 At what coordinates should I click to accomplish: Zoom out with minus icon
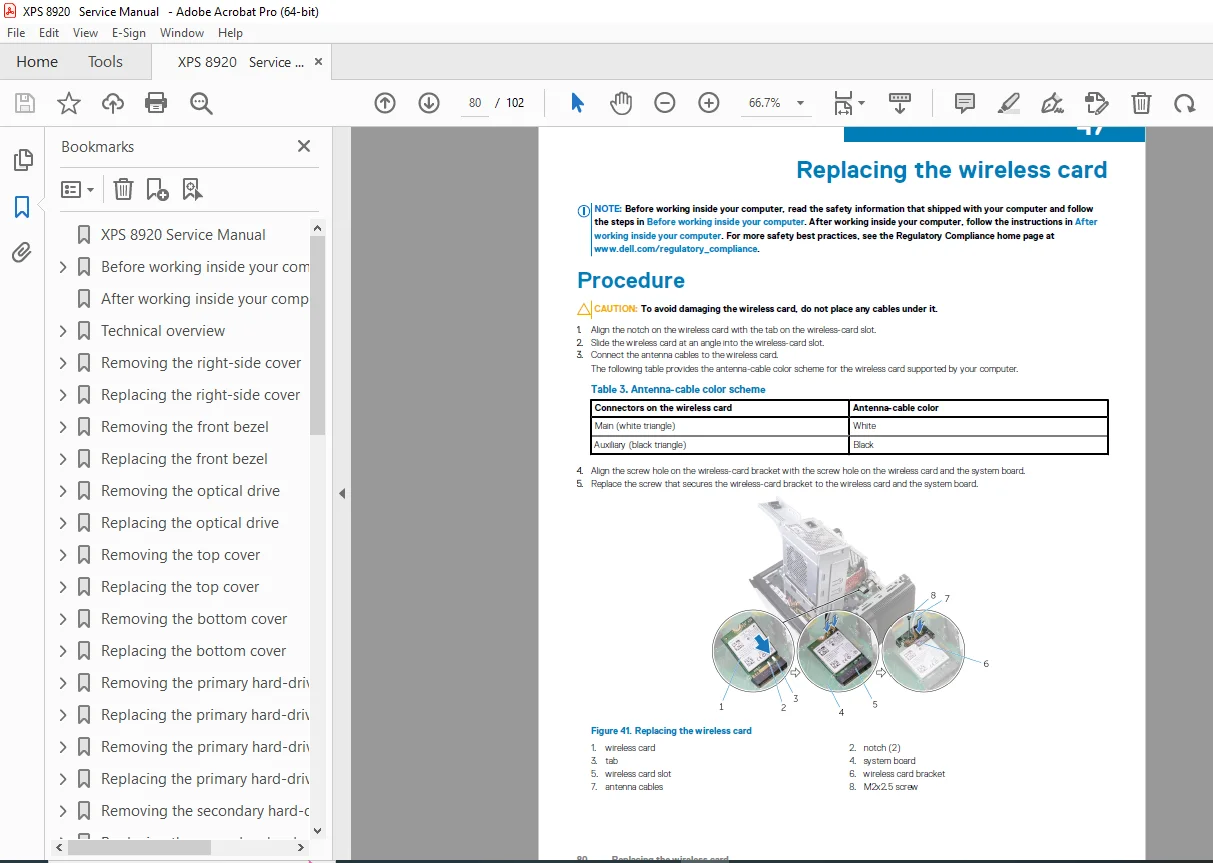[665, 103]
